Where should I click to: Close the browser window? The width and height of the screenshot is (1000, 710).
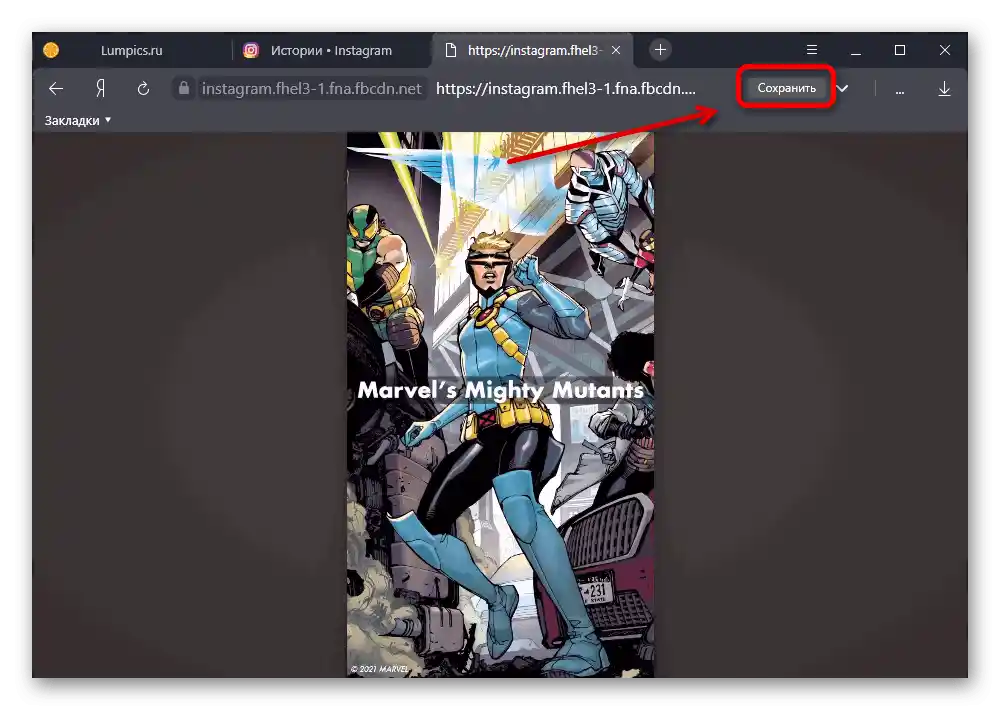pos(945,50)
